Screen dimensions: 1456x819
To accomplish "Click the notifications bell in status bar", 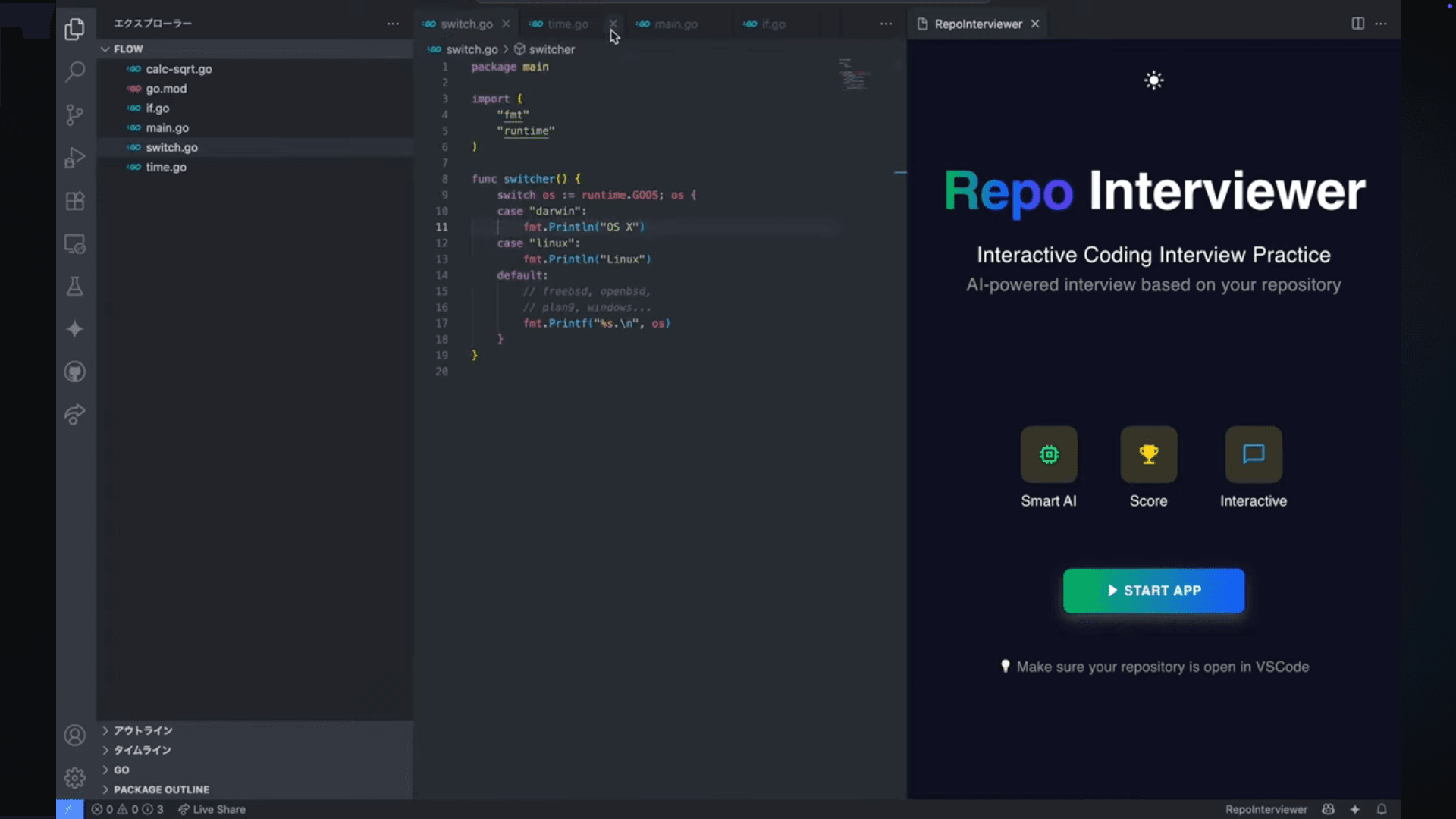I will click(1382, 809).
